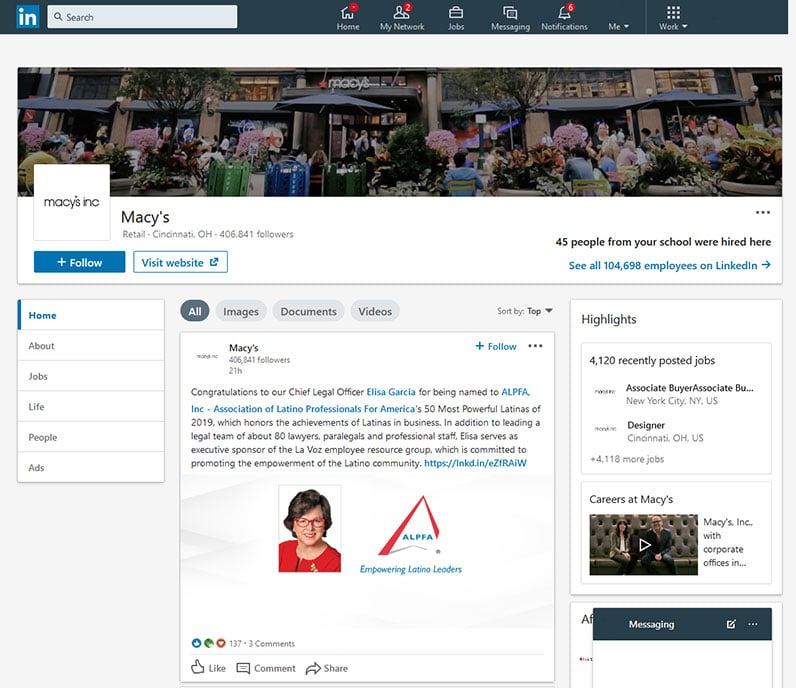Open company page more options ellipsis
The height and width of the screenshot is (688, 796).
[762, 212]
